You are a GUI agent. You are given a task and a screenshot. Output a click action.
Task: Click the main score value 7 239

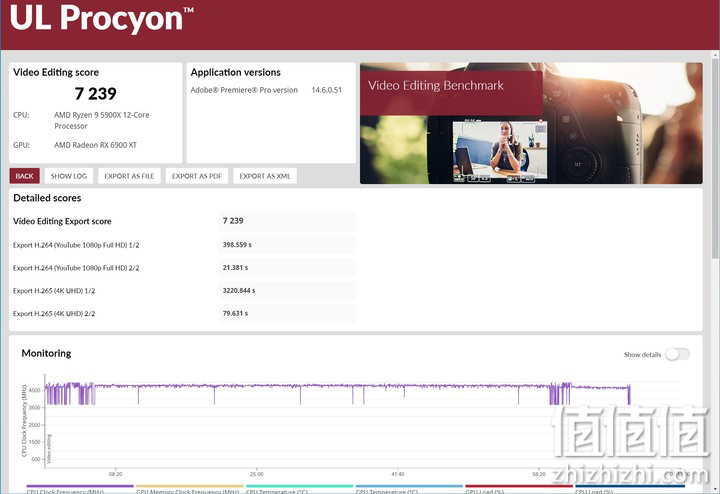(96, 94)
